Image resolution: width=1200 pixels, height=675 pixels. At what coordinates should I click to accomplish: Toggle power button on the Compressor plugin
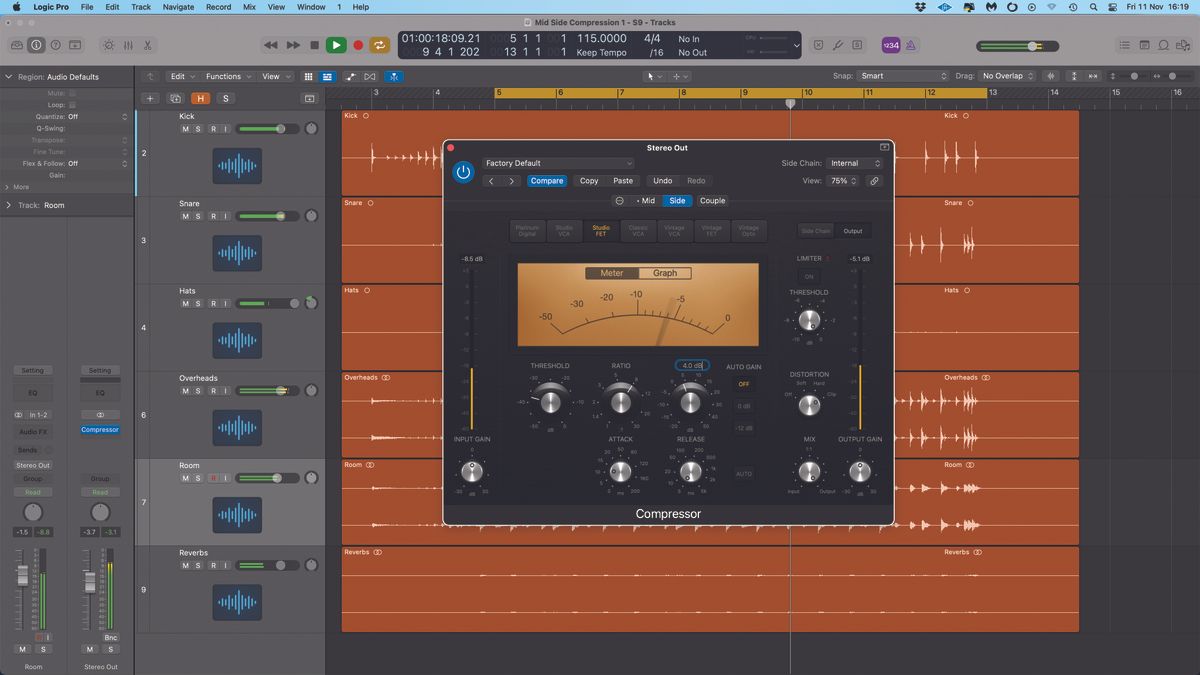pyautogui.click(x=463, y=171)
